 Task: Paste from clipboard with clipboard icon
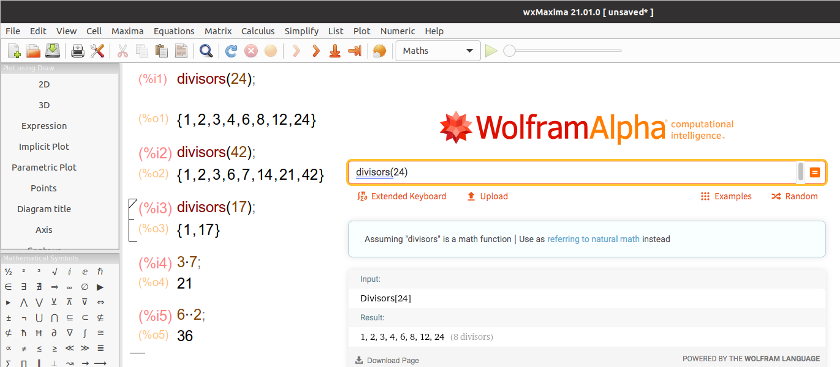click(161, 51)
